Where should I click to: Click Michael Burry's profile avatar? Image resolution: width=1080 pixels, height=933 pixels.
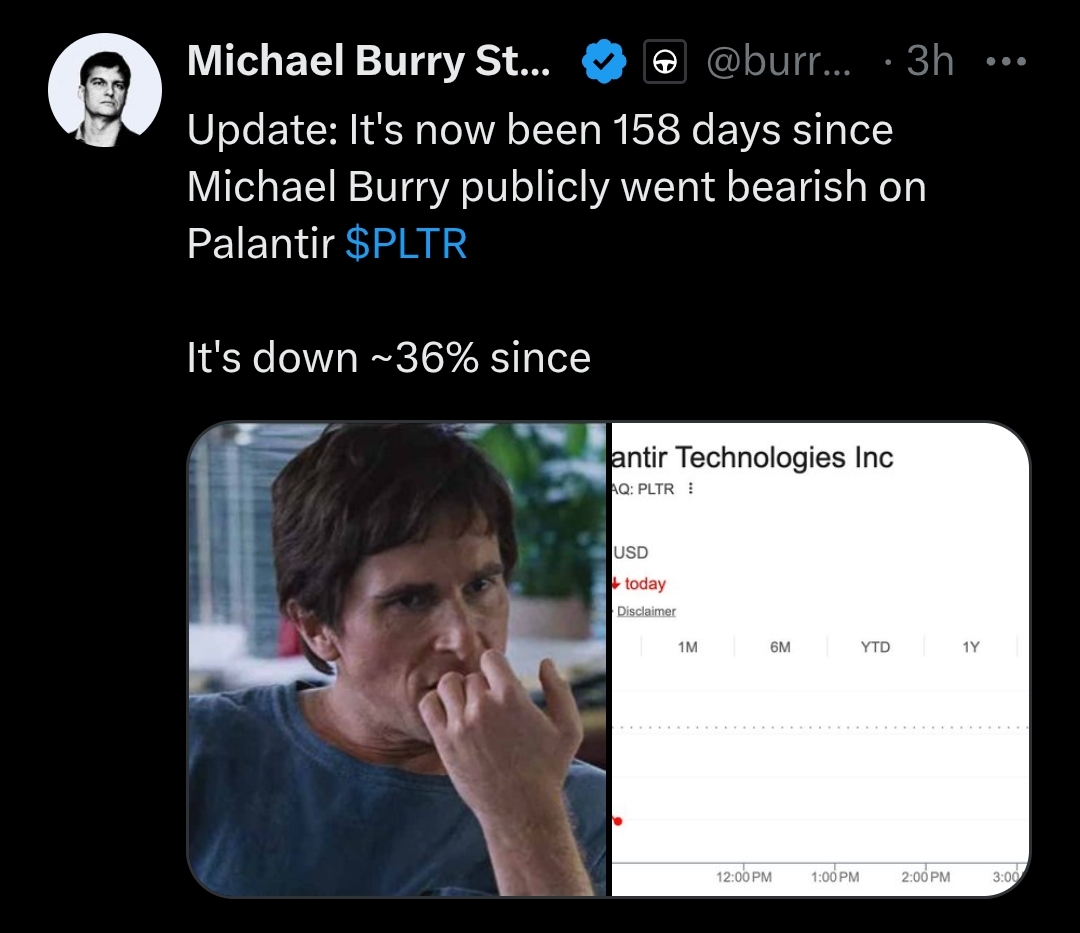(104, 89)
